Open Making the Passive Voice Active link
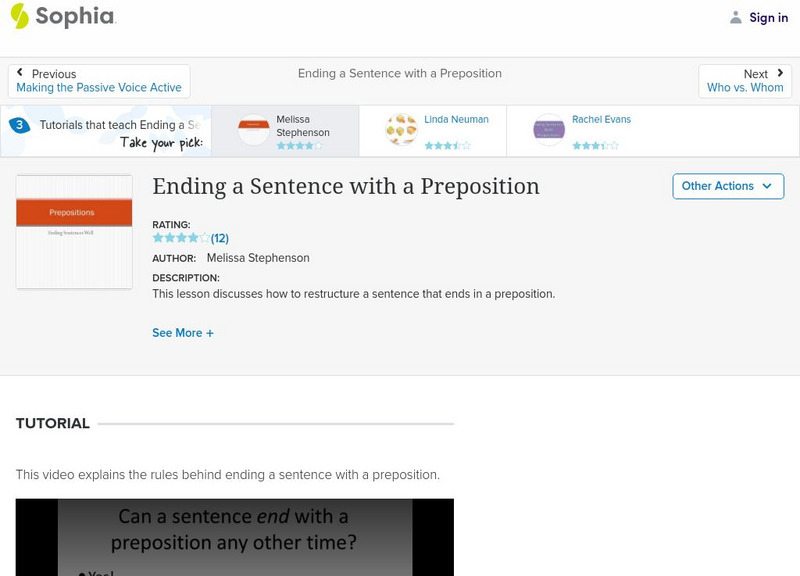 tap(99, 88)
